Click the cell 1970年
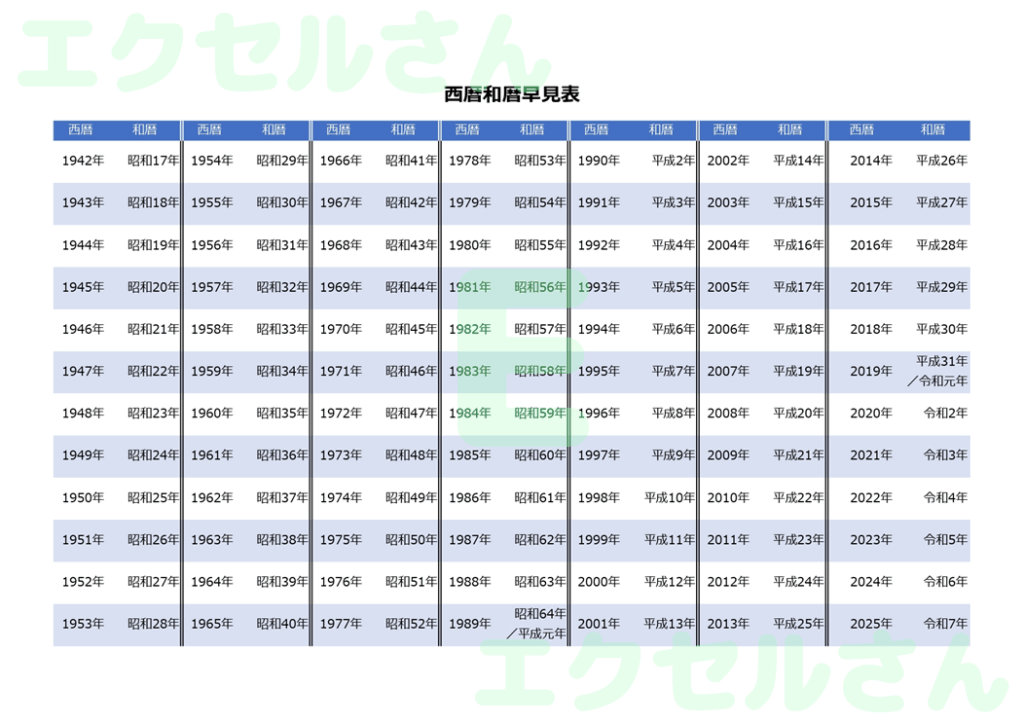Image resolution: width=1024 pixels, height=724 pixels. (x=340, y=329)
